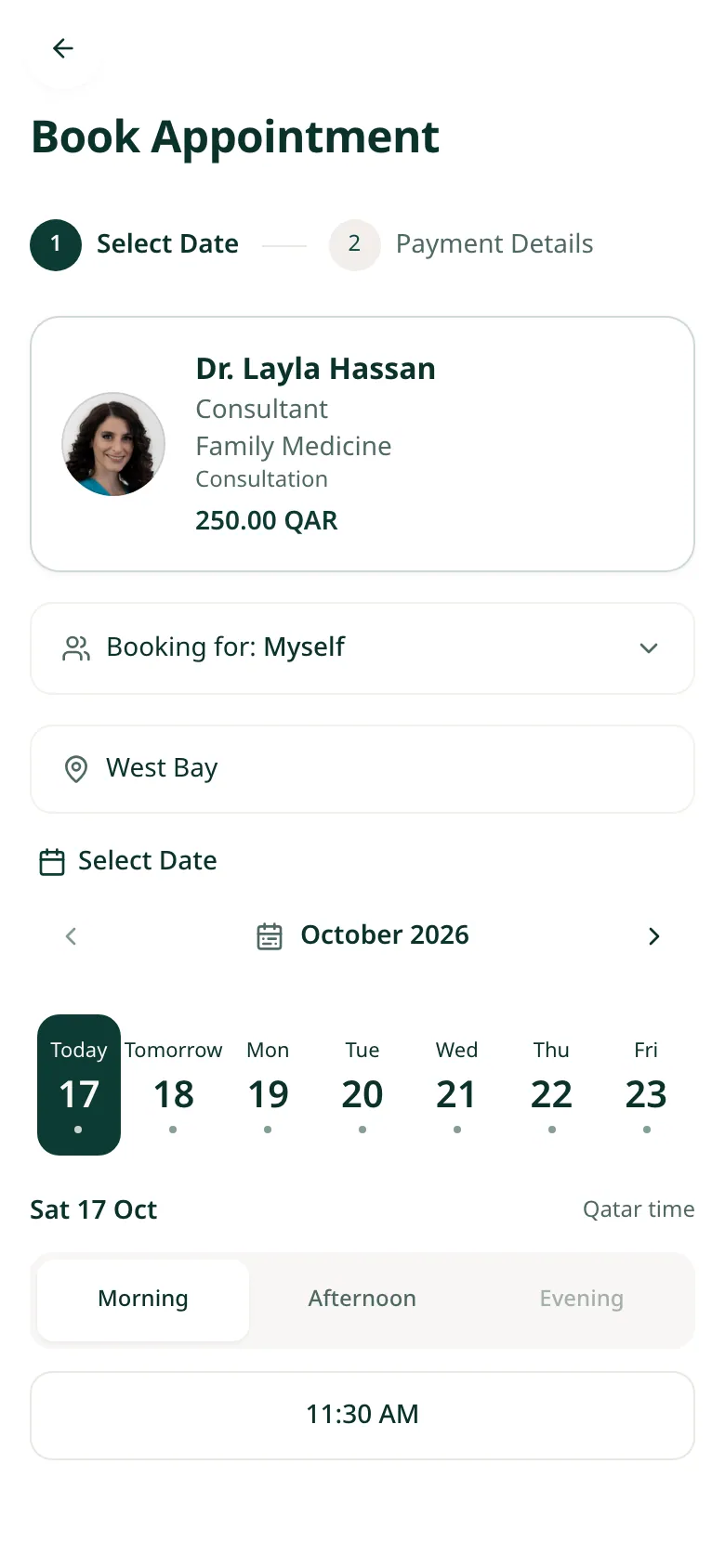Pick Wed 21 in date strip
This screenshot has width=725, height=1568.
pyautogui.click(x=456, y=1085)
